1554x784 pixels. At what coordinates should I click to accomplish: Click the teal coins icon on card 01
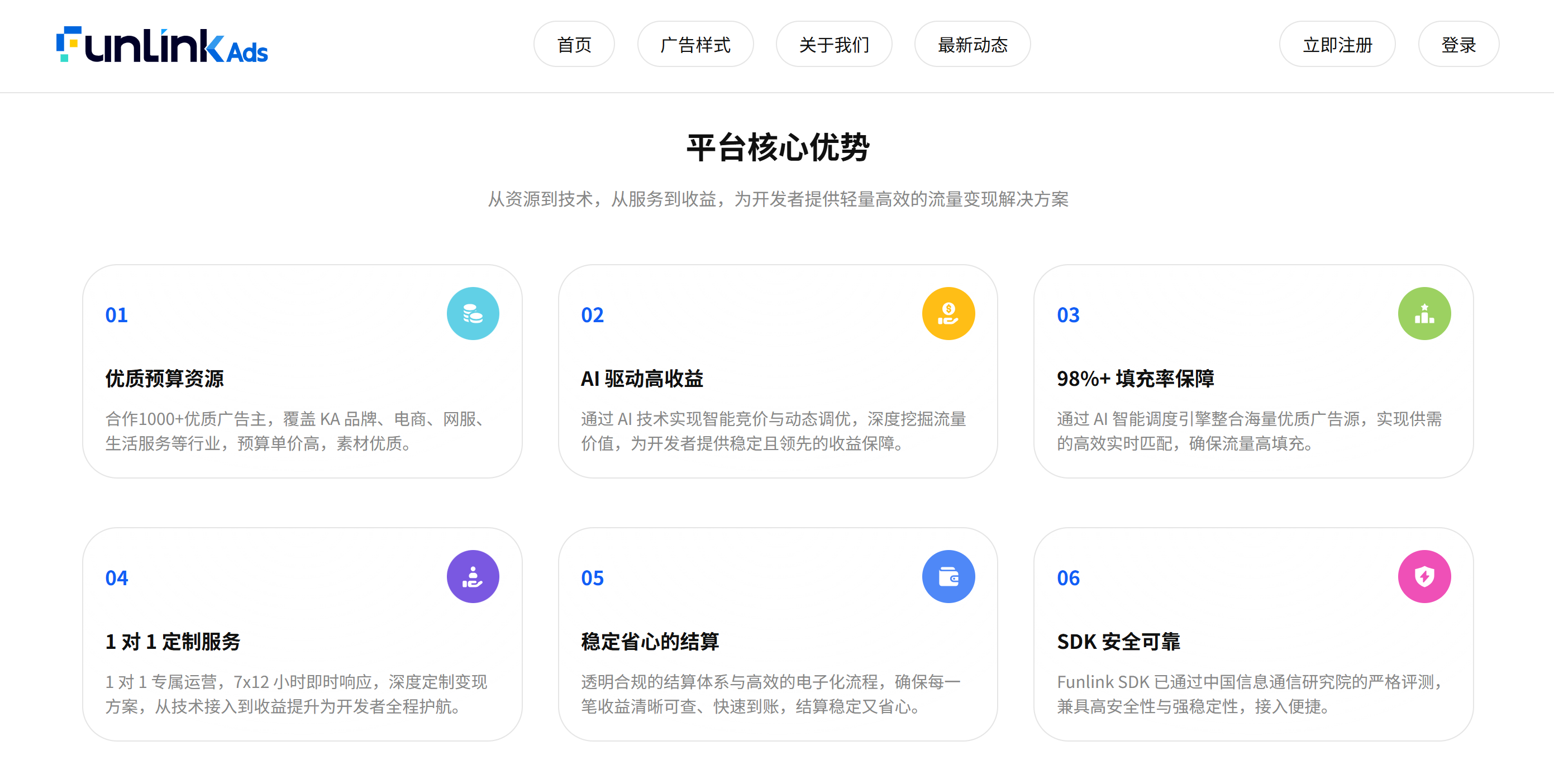point(473,314)
